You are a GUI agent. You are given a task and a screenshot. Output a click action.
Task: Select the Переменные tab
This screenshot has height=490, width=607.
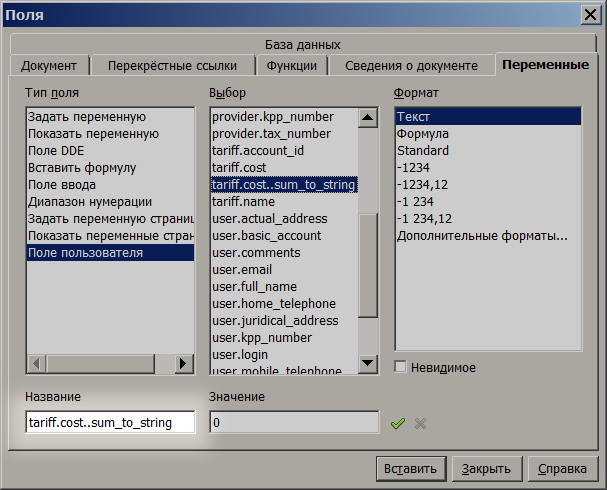pyautogui.click(x=546, y=64)
